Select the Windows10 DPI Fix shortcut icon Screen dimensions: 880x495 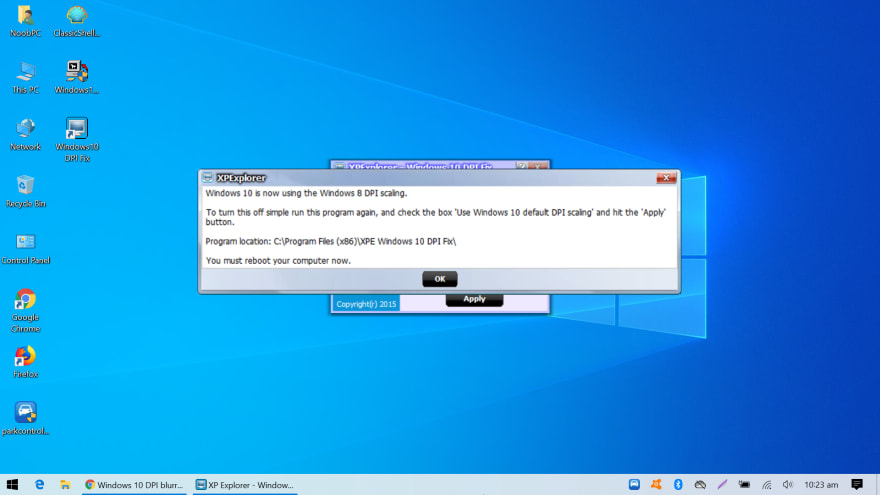(77, 140)
